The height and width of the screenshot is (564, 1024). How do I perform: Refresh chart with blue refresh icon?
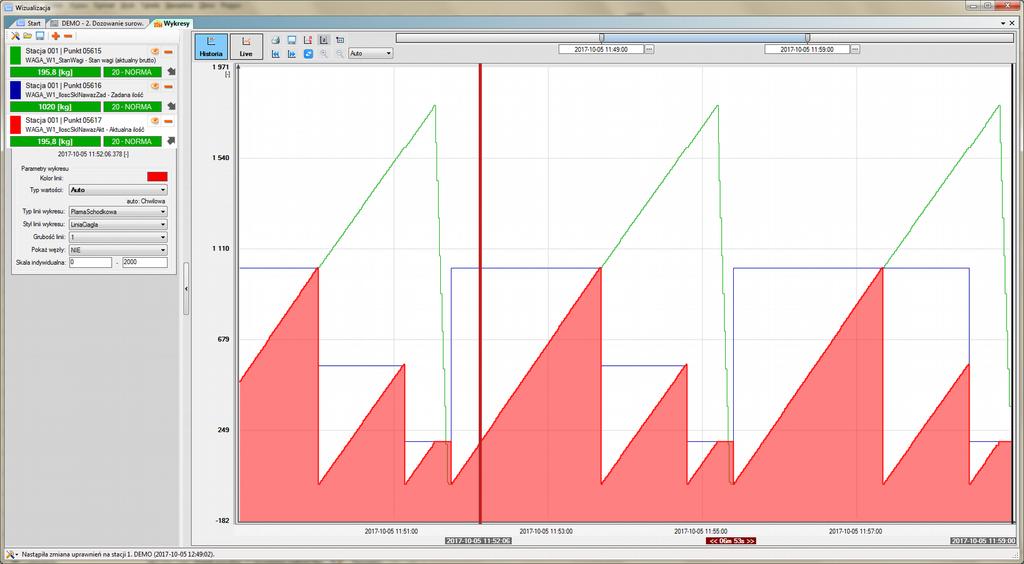coord(308,54)
